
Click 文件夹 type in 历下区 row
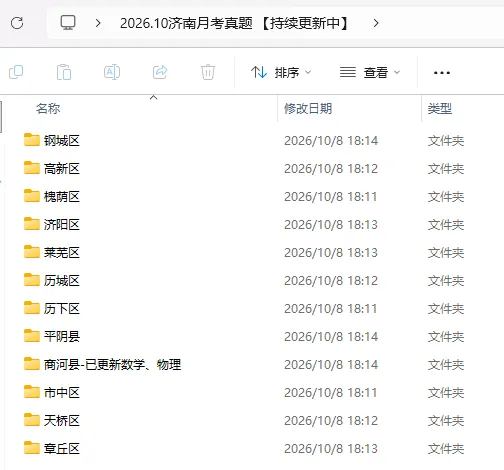(446, 309)
